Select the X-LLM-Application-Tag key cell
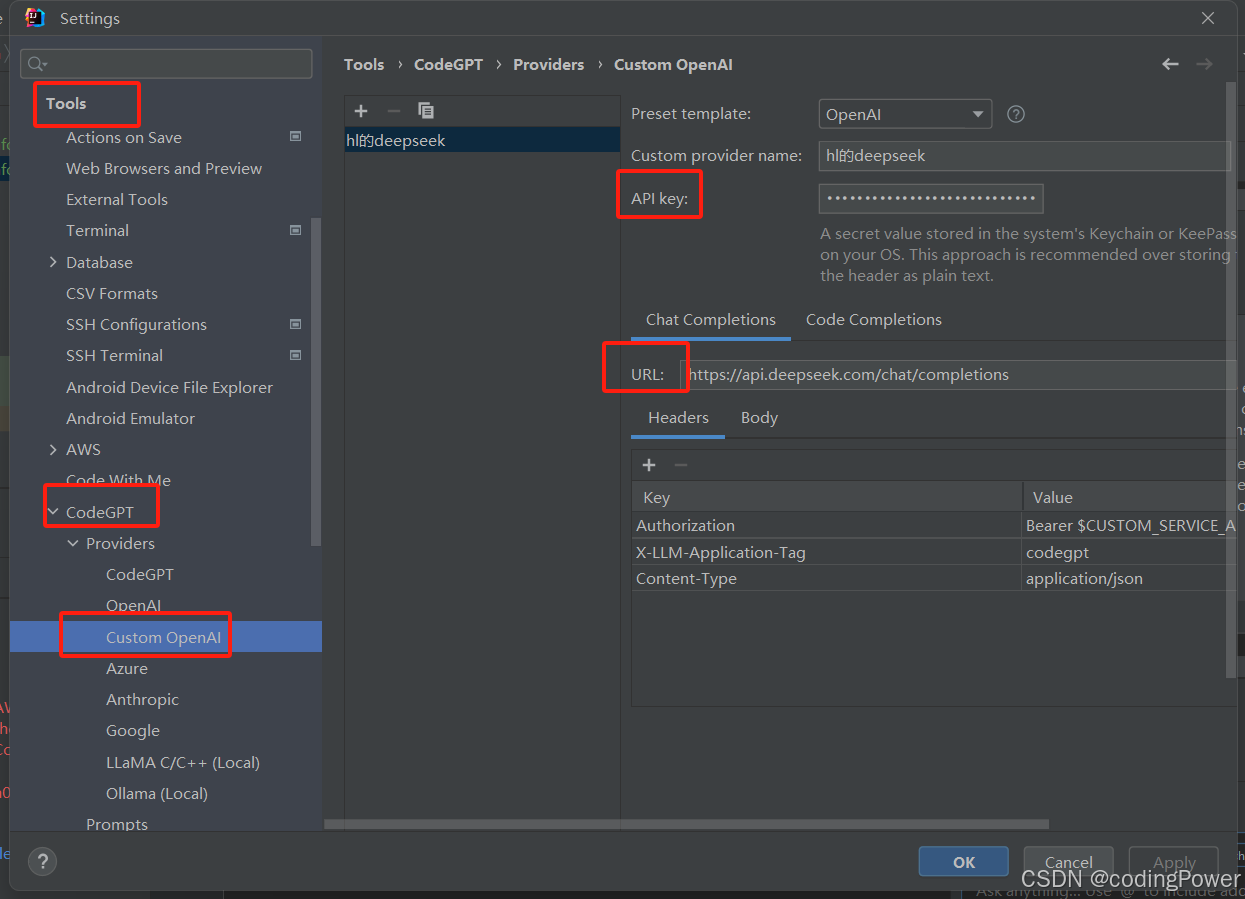The image size is (1245, 899). pyautogui.click(x=827, y=552)
